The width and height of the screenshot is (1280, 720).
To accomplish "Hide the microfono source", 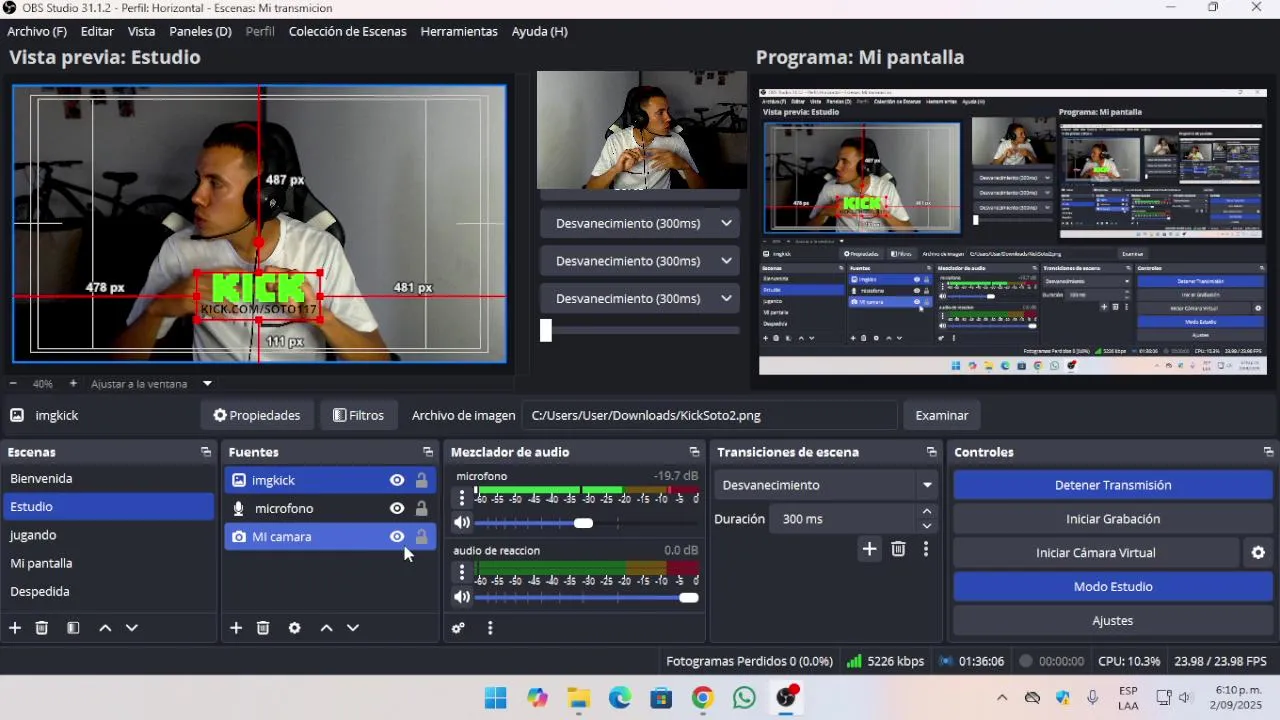I will 397,508.
